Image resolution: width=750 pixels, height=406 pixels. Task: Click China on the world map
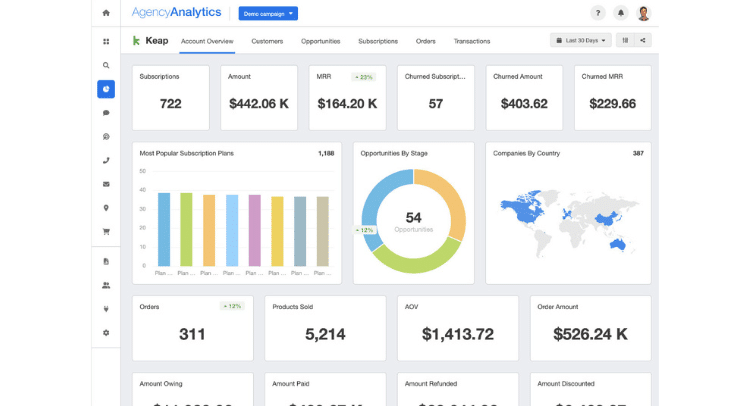point(606,219)
